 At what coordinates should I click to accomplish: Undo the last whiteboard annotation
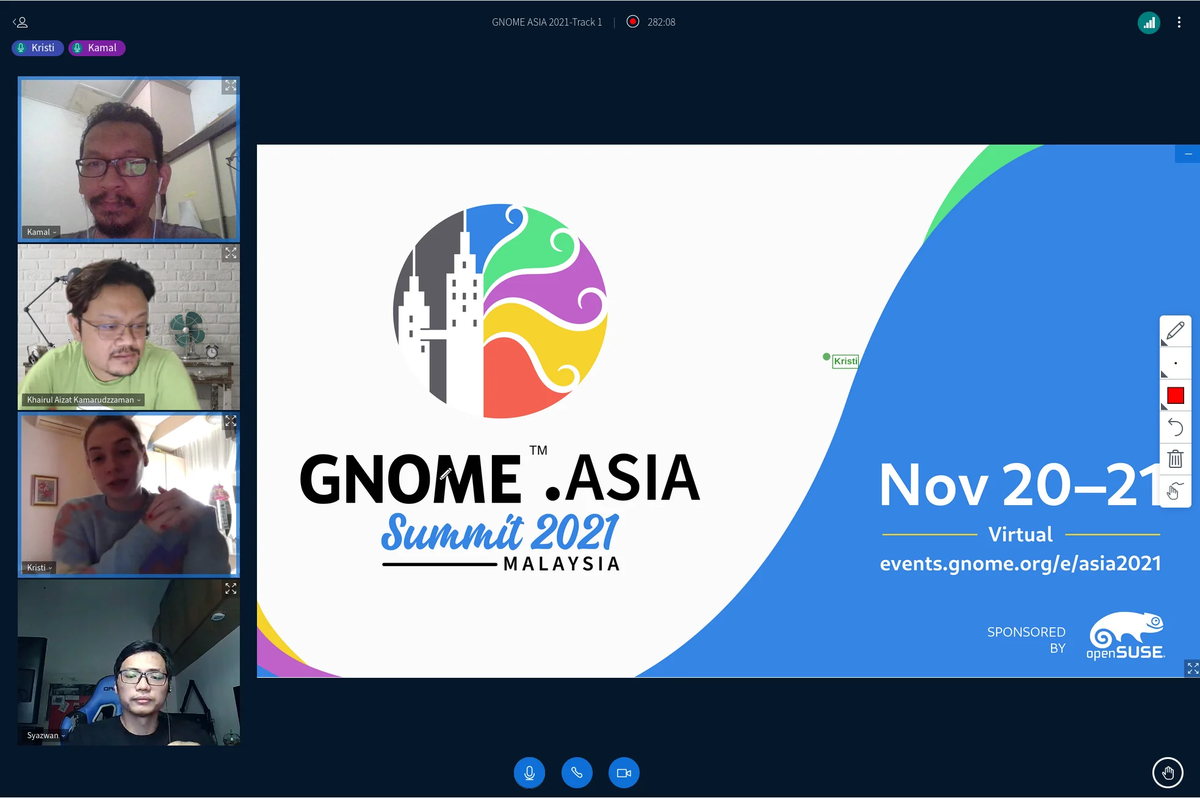(x=1175, y=427)
